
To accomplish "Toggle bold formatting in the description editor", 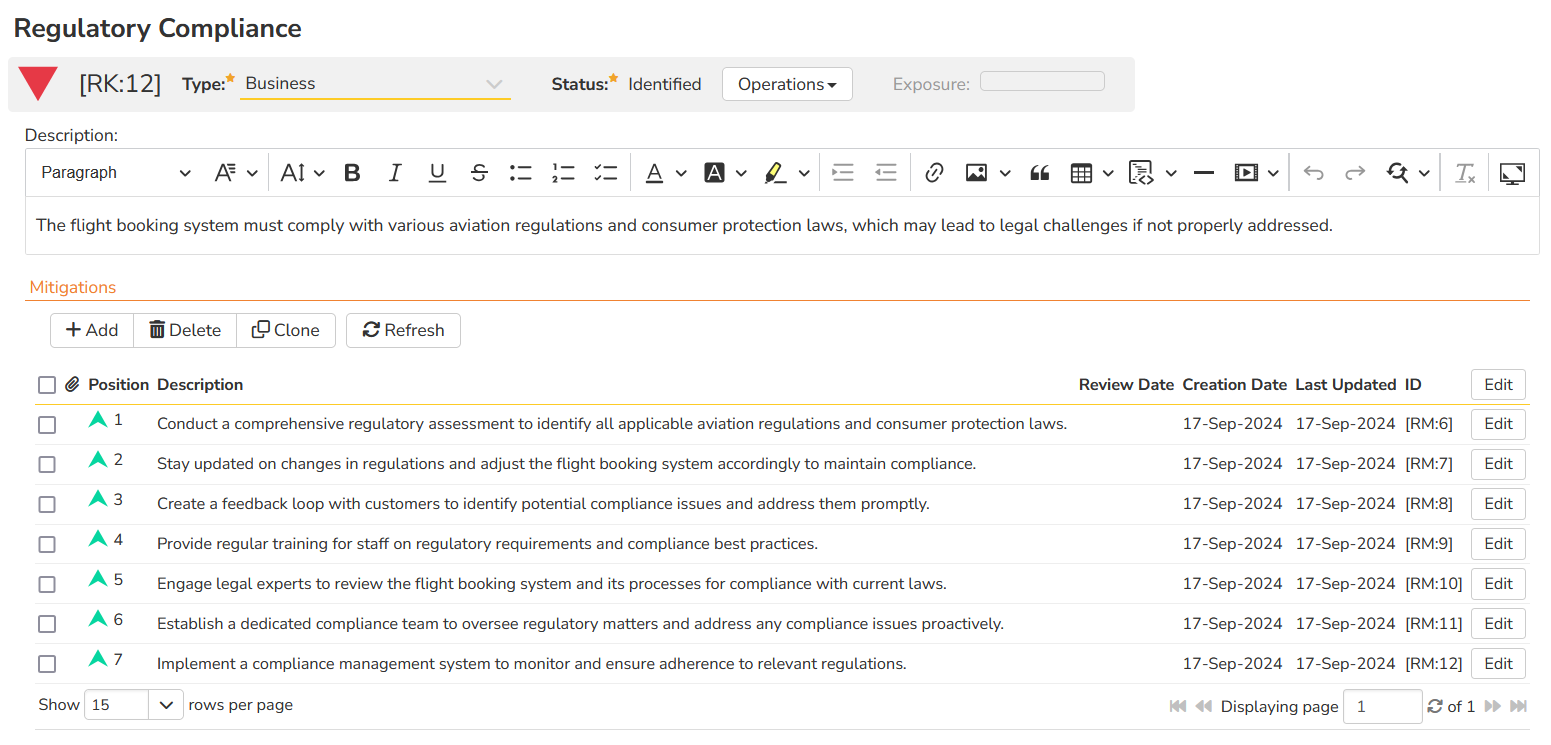I will [x=352, y=173].
